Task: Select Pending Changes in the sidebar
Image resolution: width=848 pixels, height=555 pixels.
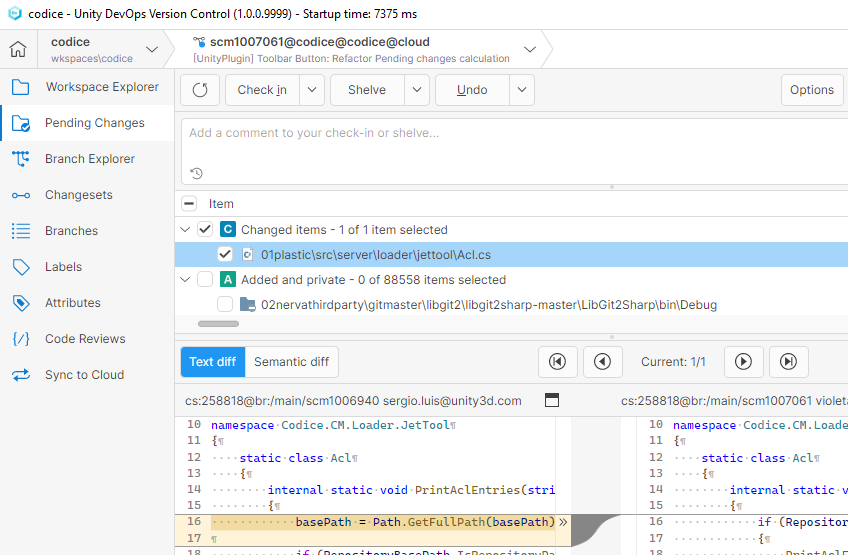Action: tap(87, 123)
